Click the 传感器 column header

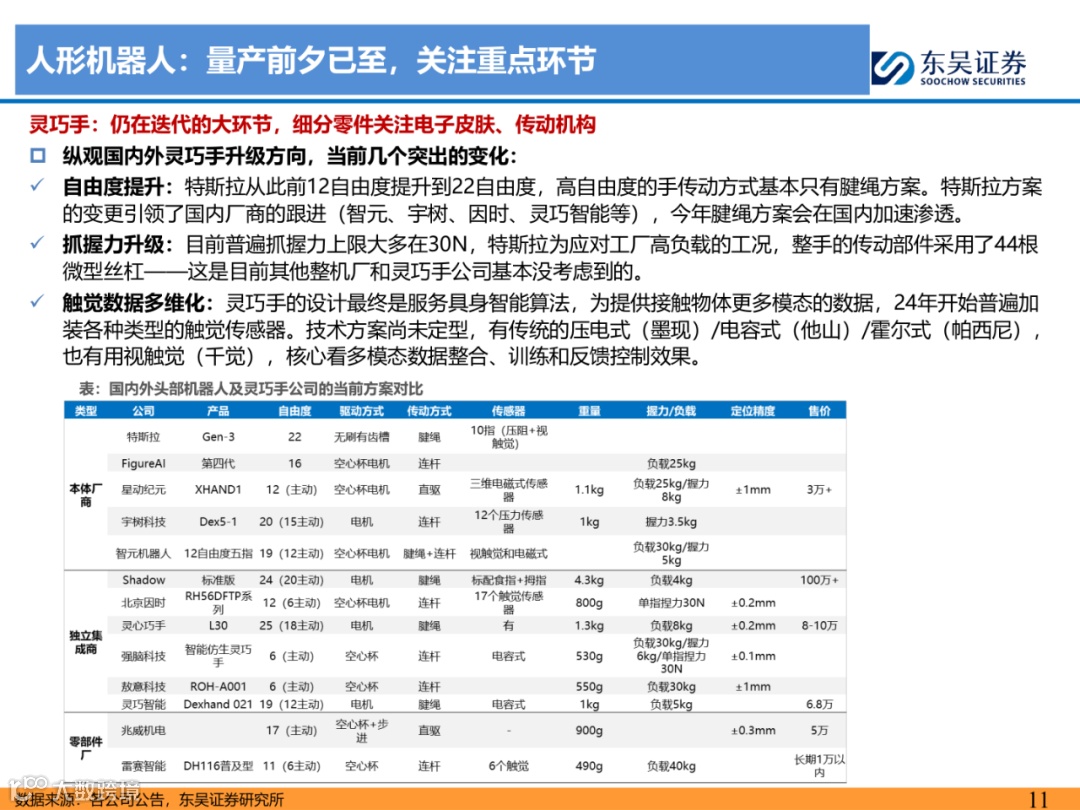pos(508,411)
